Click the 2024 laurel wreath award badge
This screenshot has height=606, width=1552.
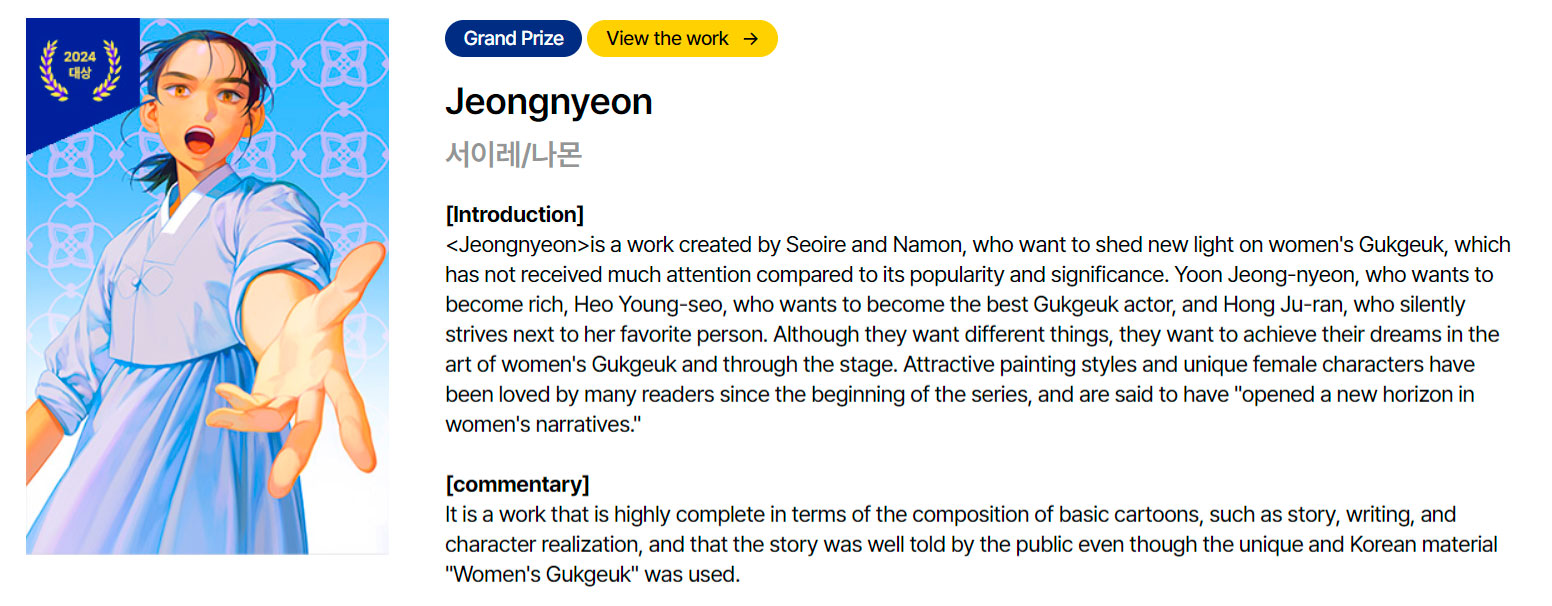(x=80, y=70)
